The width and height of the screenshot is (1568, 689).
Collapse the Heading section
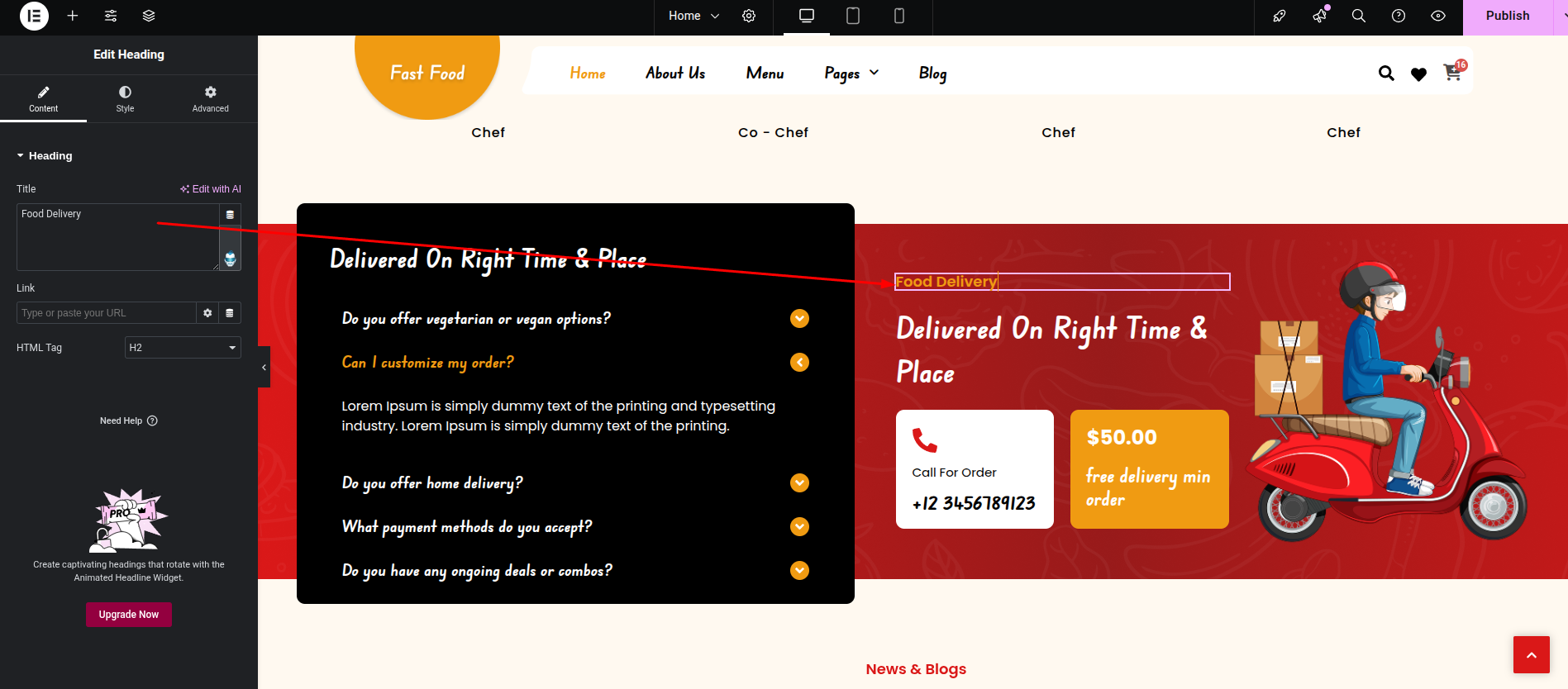point(45,155)
